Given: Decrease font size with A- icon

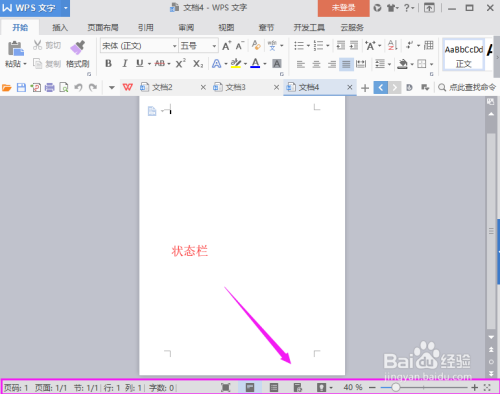Looking at the screenshot, I should pos(240,46).
